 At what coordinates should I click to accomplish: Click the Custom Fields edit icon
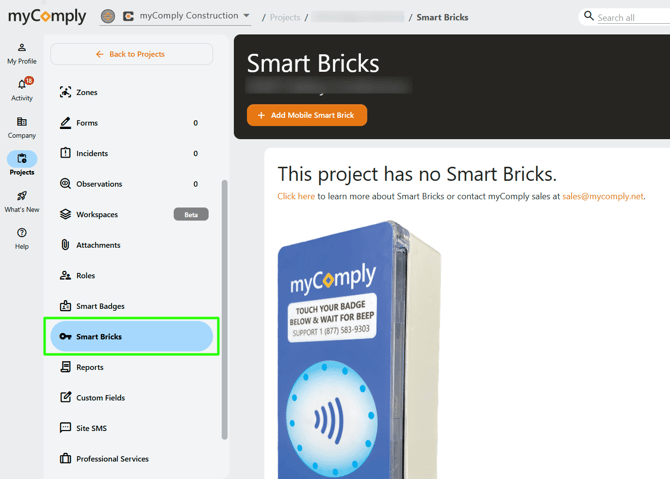click(65, 397)
